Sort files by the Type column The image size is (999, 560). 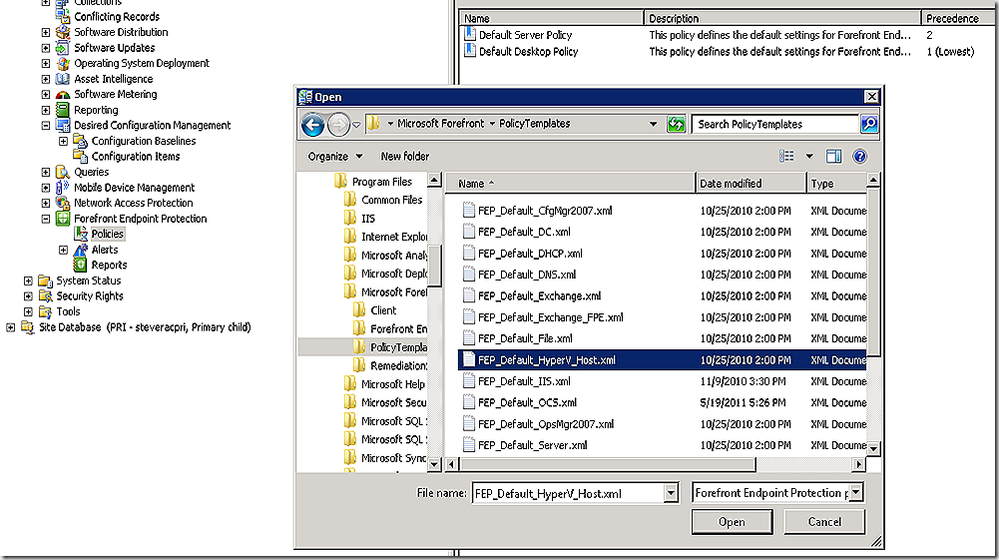[837, 183]
